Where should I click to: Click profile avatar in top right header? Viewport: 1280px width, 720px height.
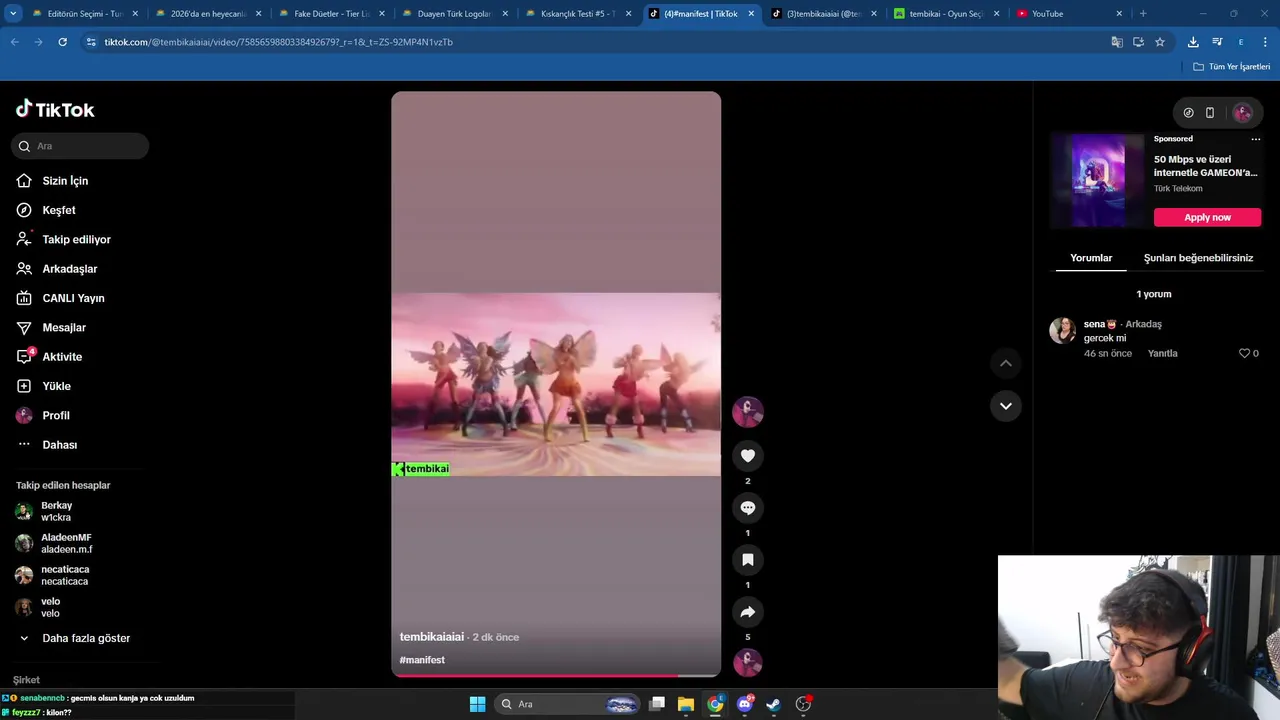(1243, 113)
